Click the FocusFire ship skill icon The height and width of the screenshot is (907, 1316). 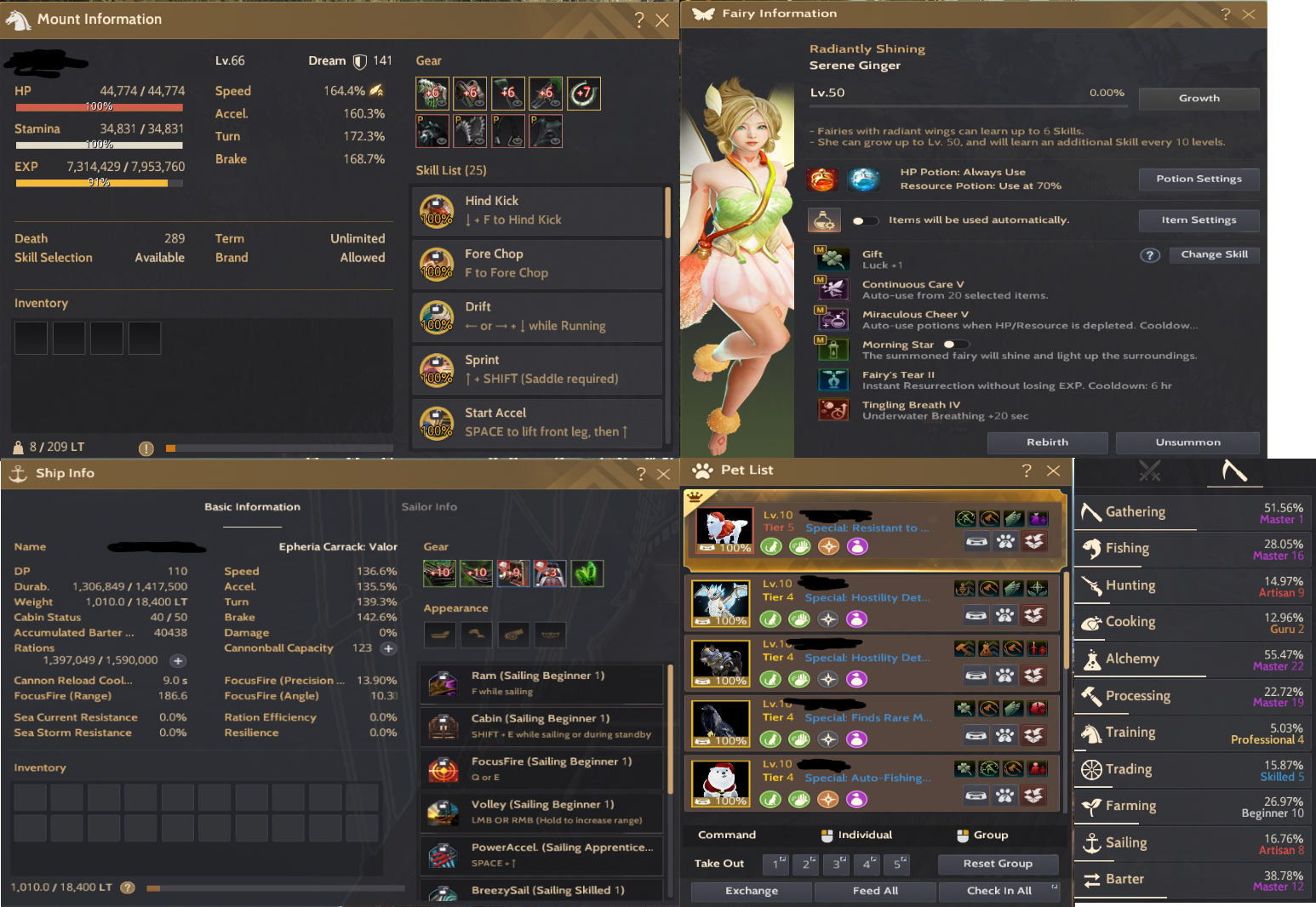[x=443, y=769]
